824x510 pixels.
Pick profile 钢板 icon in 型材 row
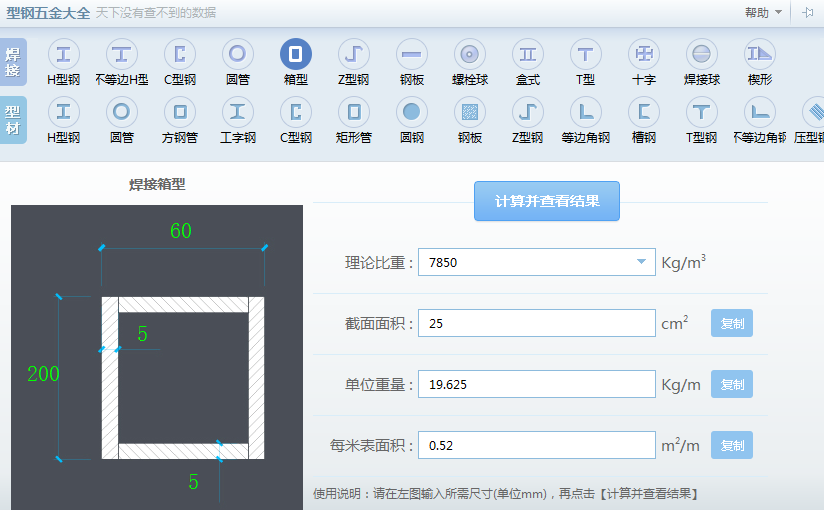(470, 112)
